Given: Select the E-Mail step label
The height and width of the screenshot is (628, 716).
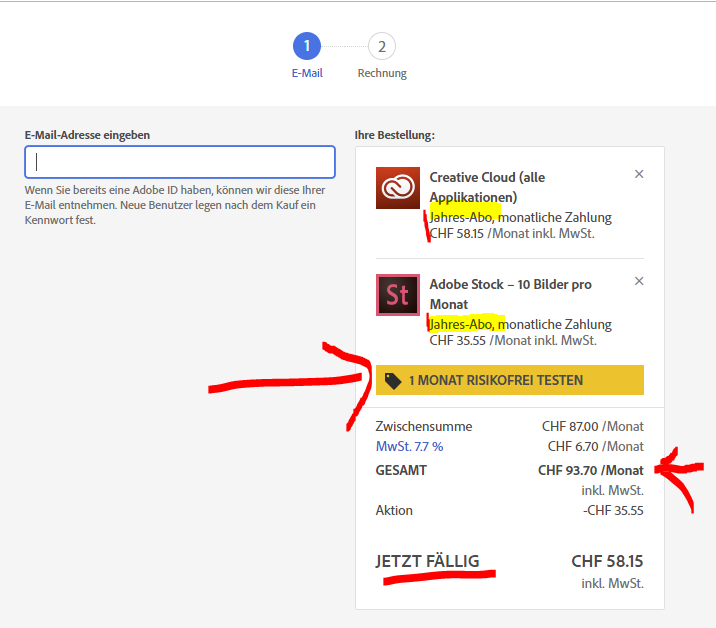Looking at the screenshot, I should click(x=307, y=73).
